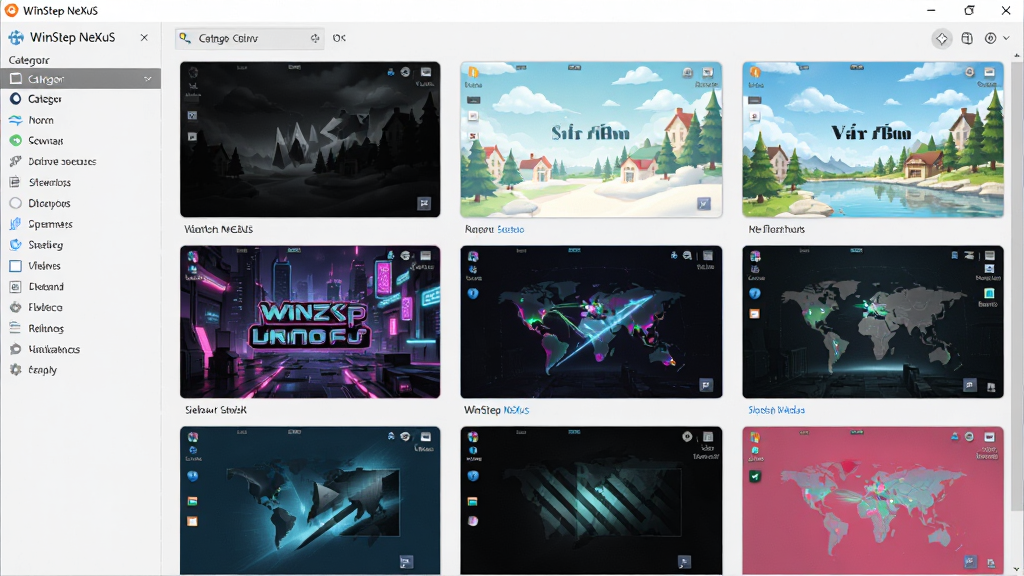This screenshot has width=1024, height=576.
Task: Select the 'Dloerpos' row with empty circle icon
Action: coord(80,204)
